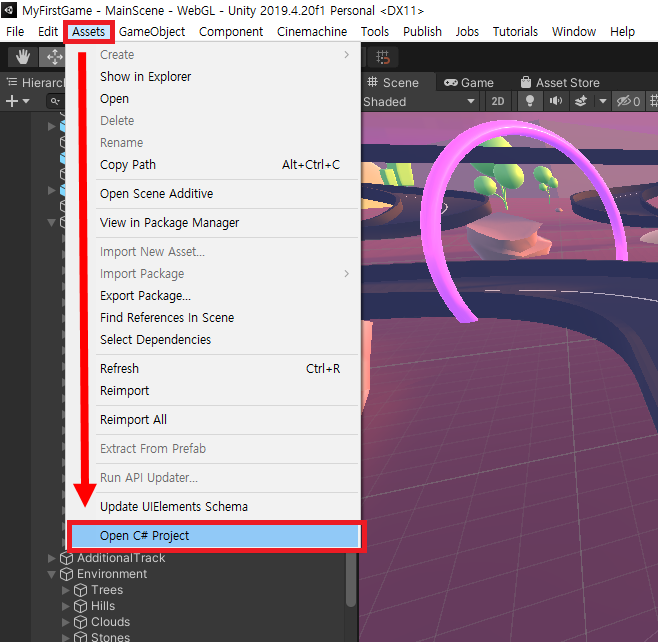Select Environment in Hierarchy
658x642 pixels.
(112, 574)
